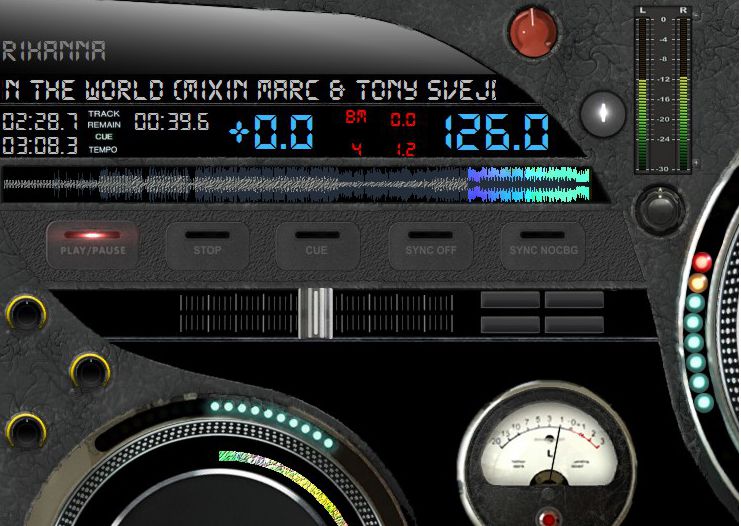Click the red 1.2 value
Screen dimensions: 741x526
point(405,149)
